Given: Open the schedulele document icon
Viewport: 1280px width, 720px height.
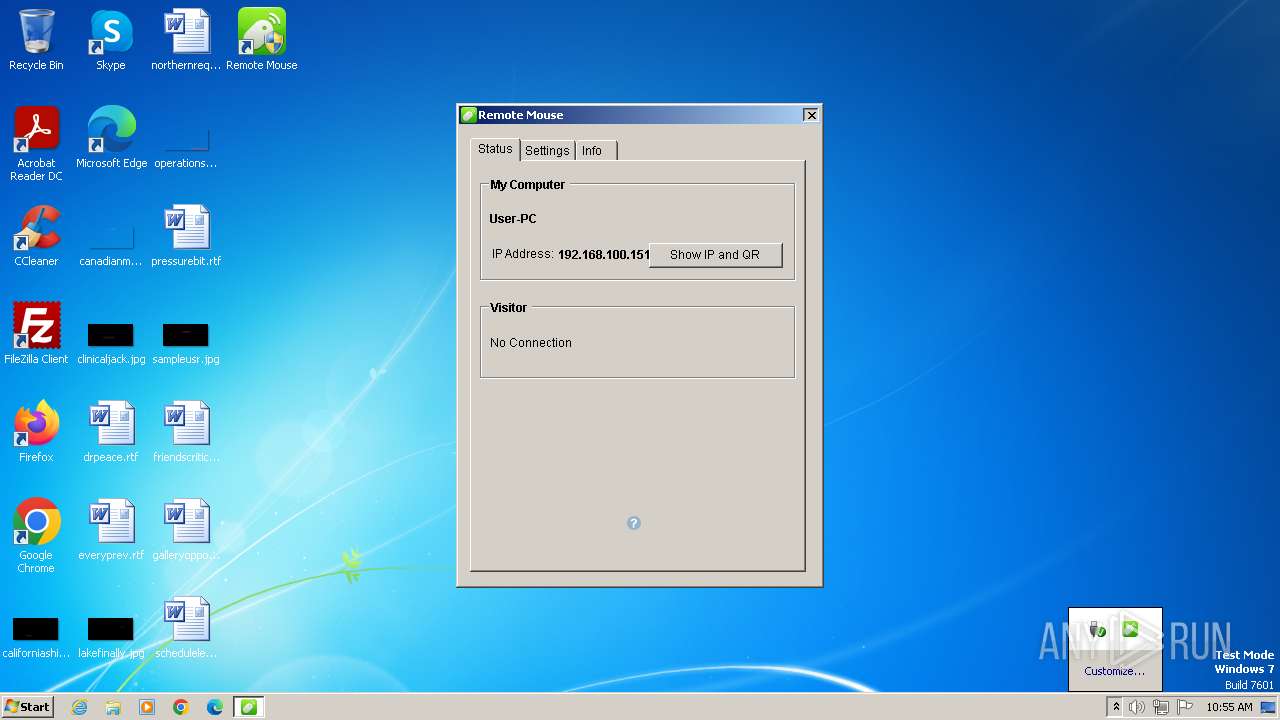Looking at the screenshot, I should (186, 628).
